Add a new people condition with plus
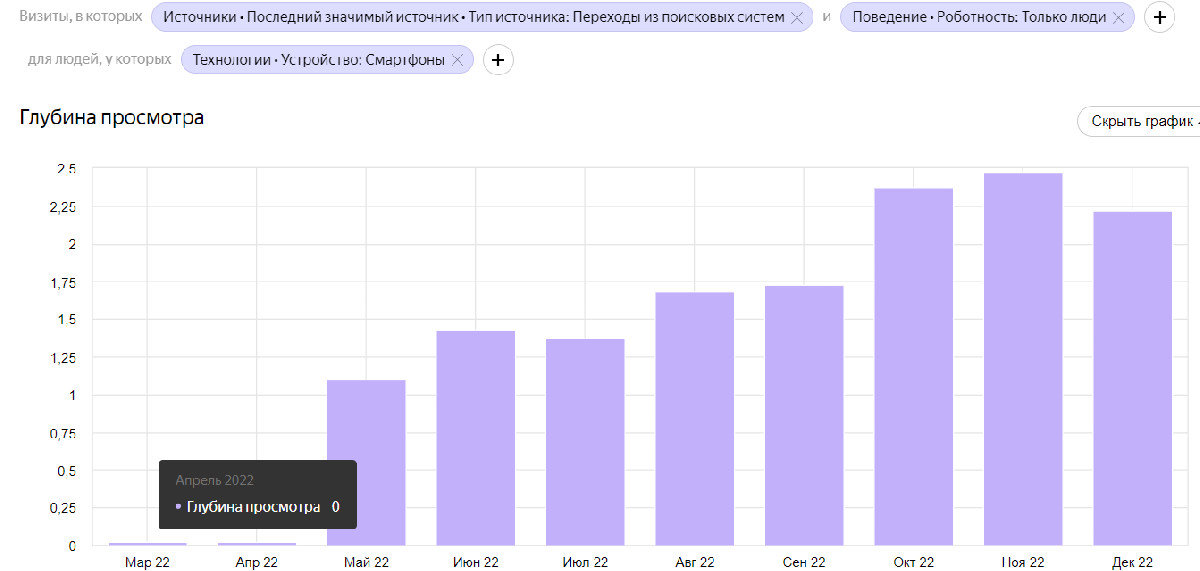The image size is (1200, 571). (x=498, y=60)
